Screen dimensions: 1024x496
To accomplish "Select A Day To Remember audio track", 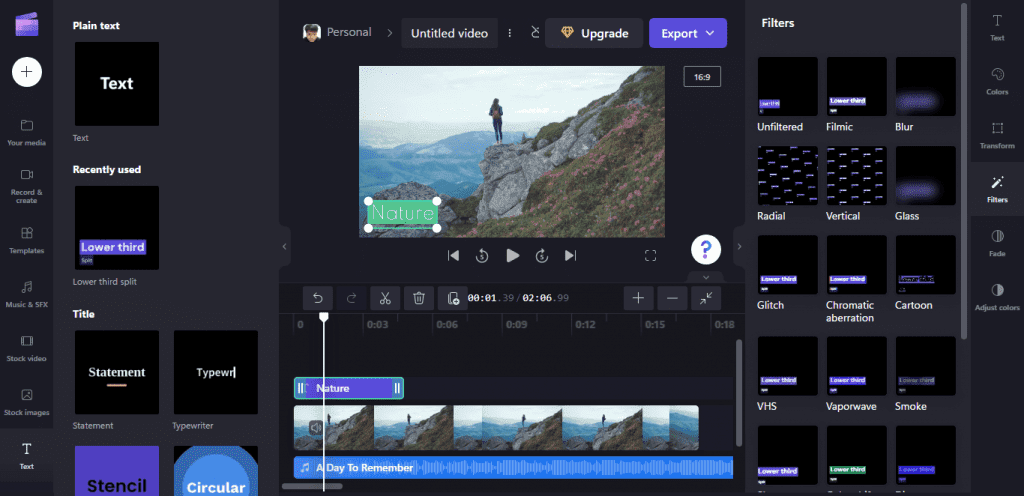I will pyautogui.click(x=513, y=467).
